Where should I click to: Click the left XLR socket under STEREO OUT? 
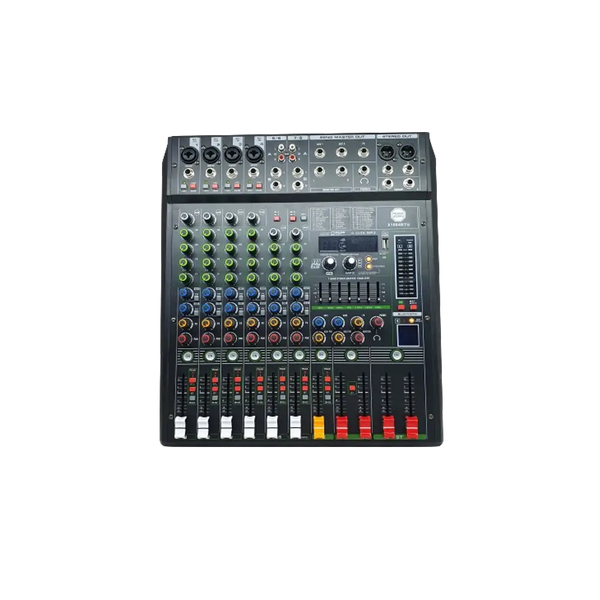point(385,152)
